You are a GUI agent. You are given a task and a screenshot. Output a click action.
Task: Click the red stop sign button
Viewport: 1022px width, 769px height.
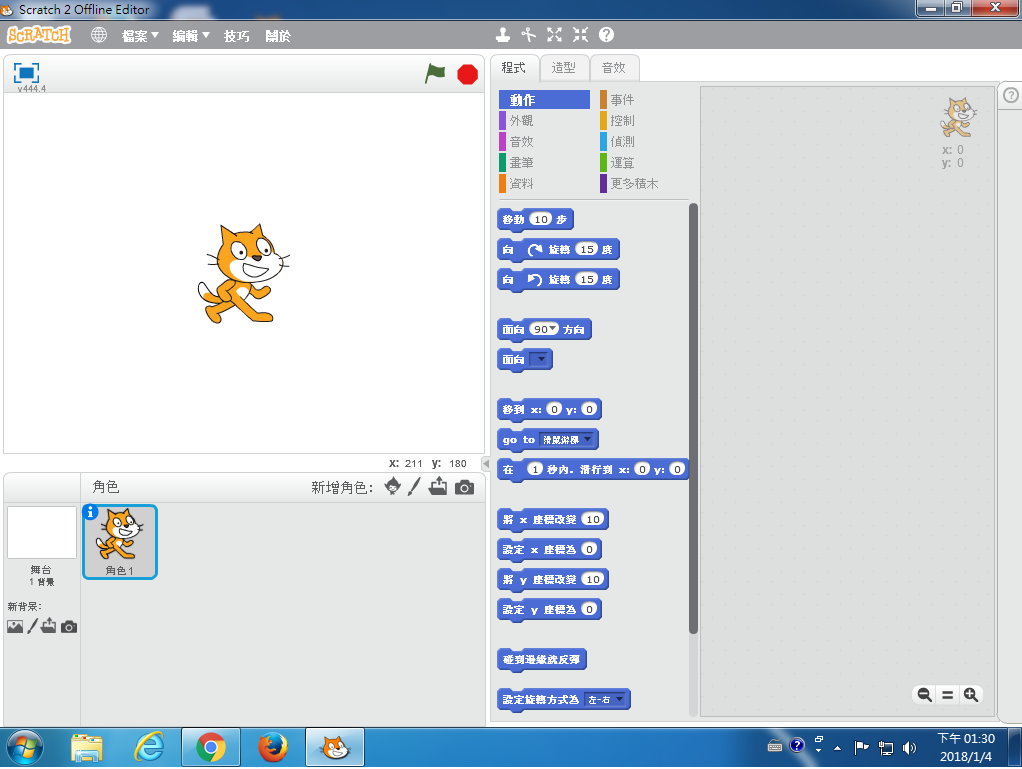[467, 74]
